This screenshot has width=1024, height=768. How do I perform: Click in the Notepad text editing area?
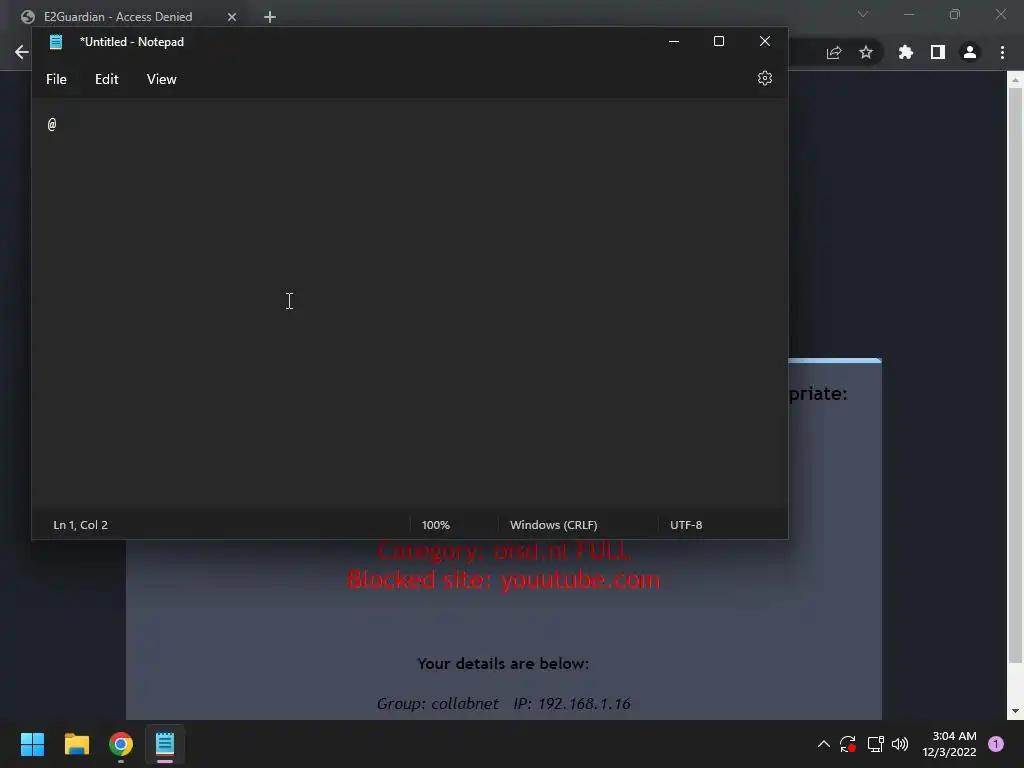click(x=409, y=304)
